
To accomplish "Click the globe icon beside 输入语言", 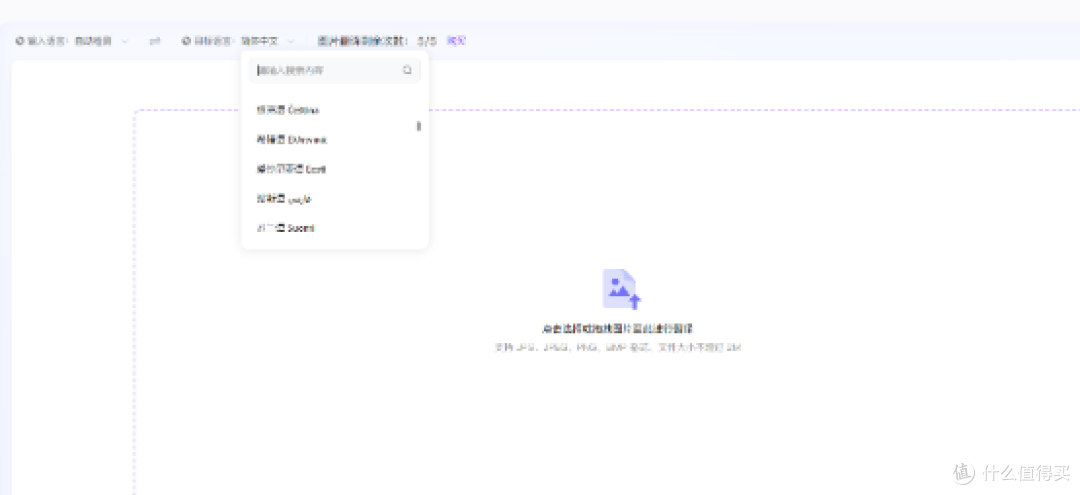I will tap(19, 41).
